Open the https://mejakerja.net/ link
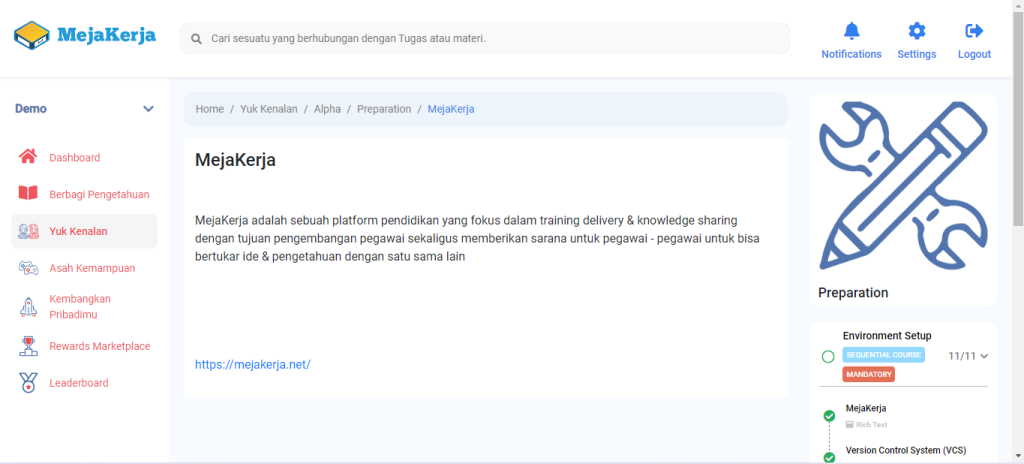 (x=253, y=364)
